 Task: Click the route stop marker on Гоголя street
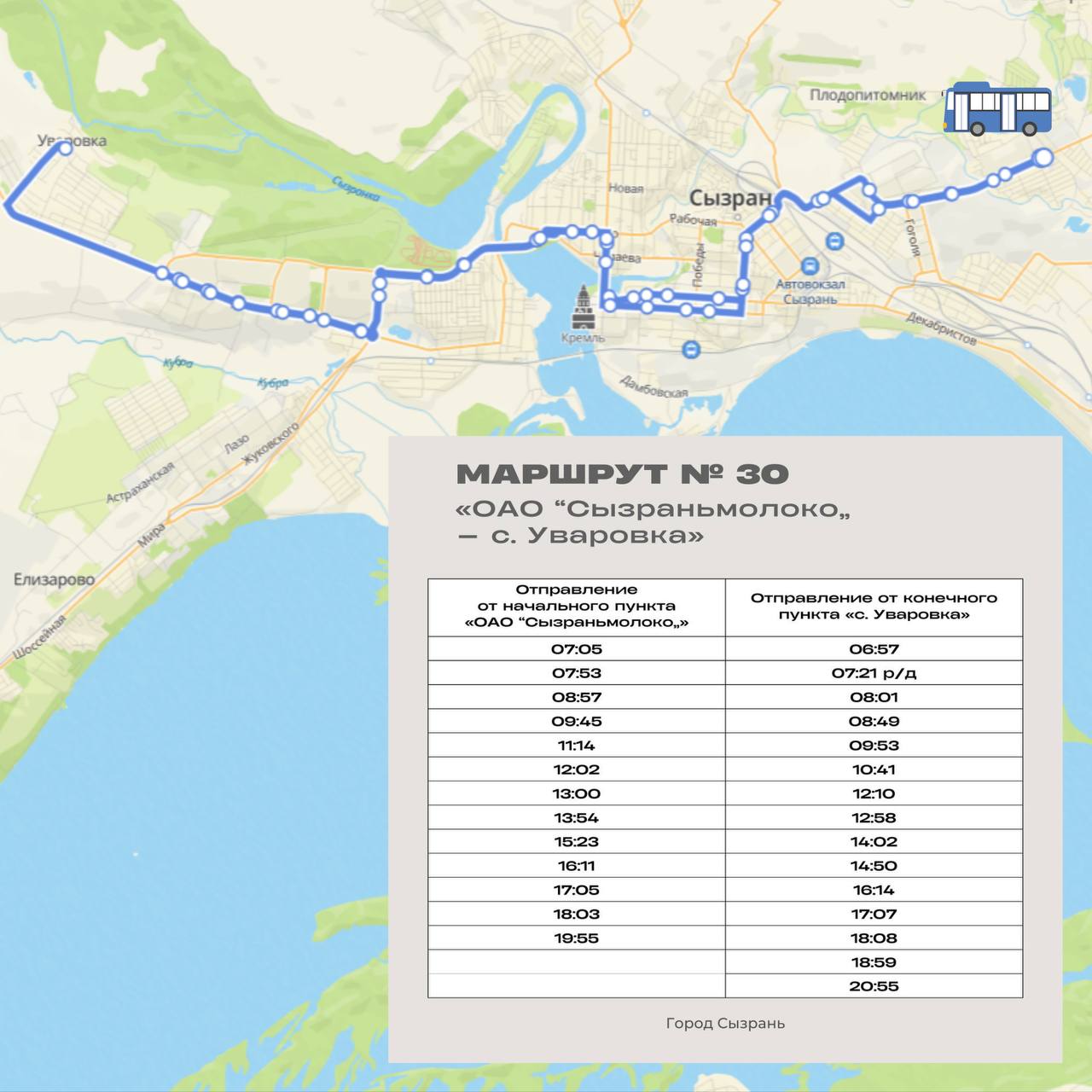(x=912, y=201)
